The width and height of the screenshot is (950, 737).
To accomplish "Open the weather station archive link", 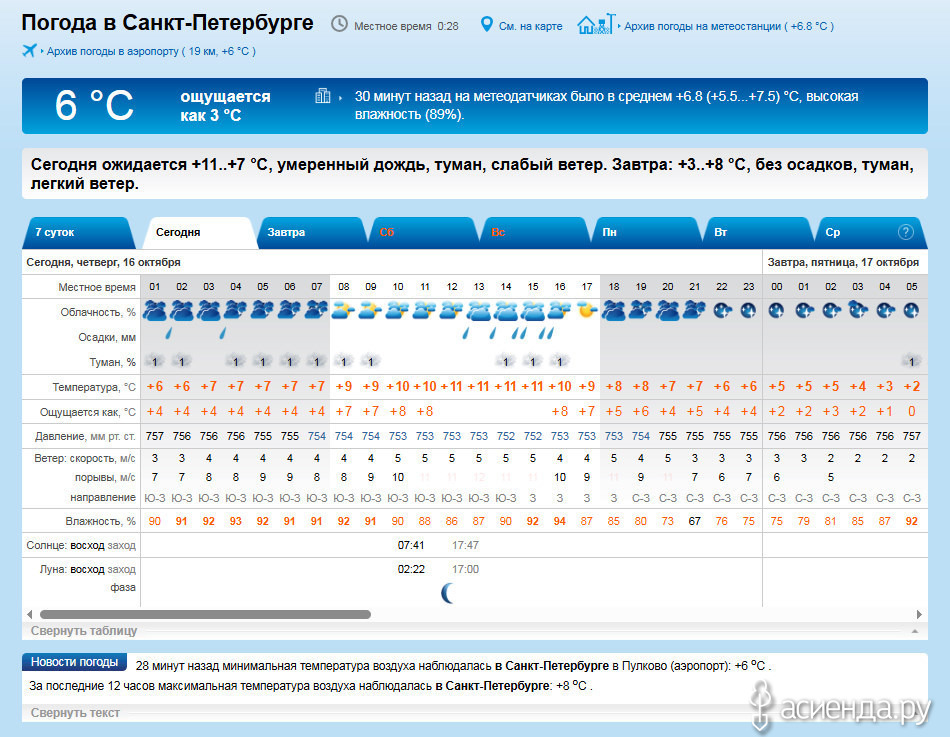I will (728, 26).
